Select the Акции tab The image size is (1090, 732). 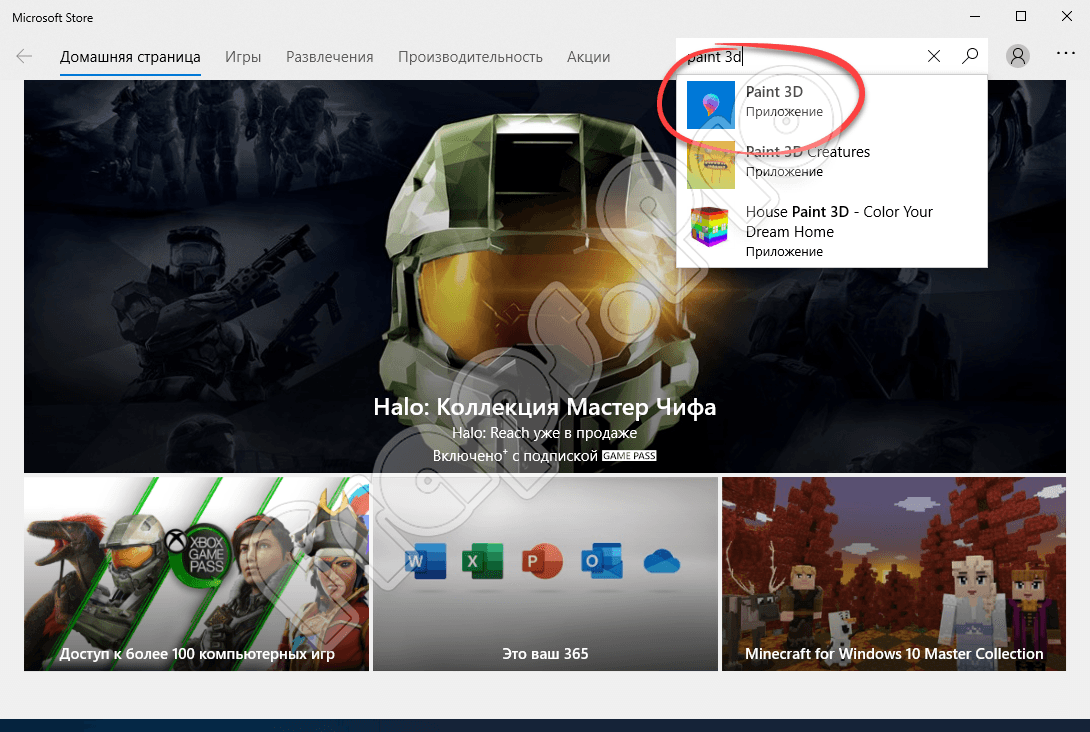(588, 57)
